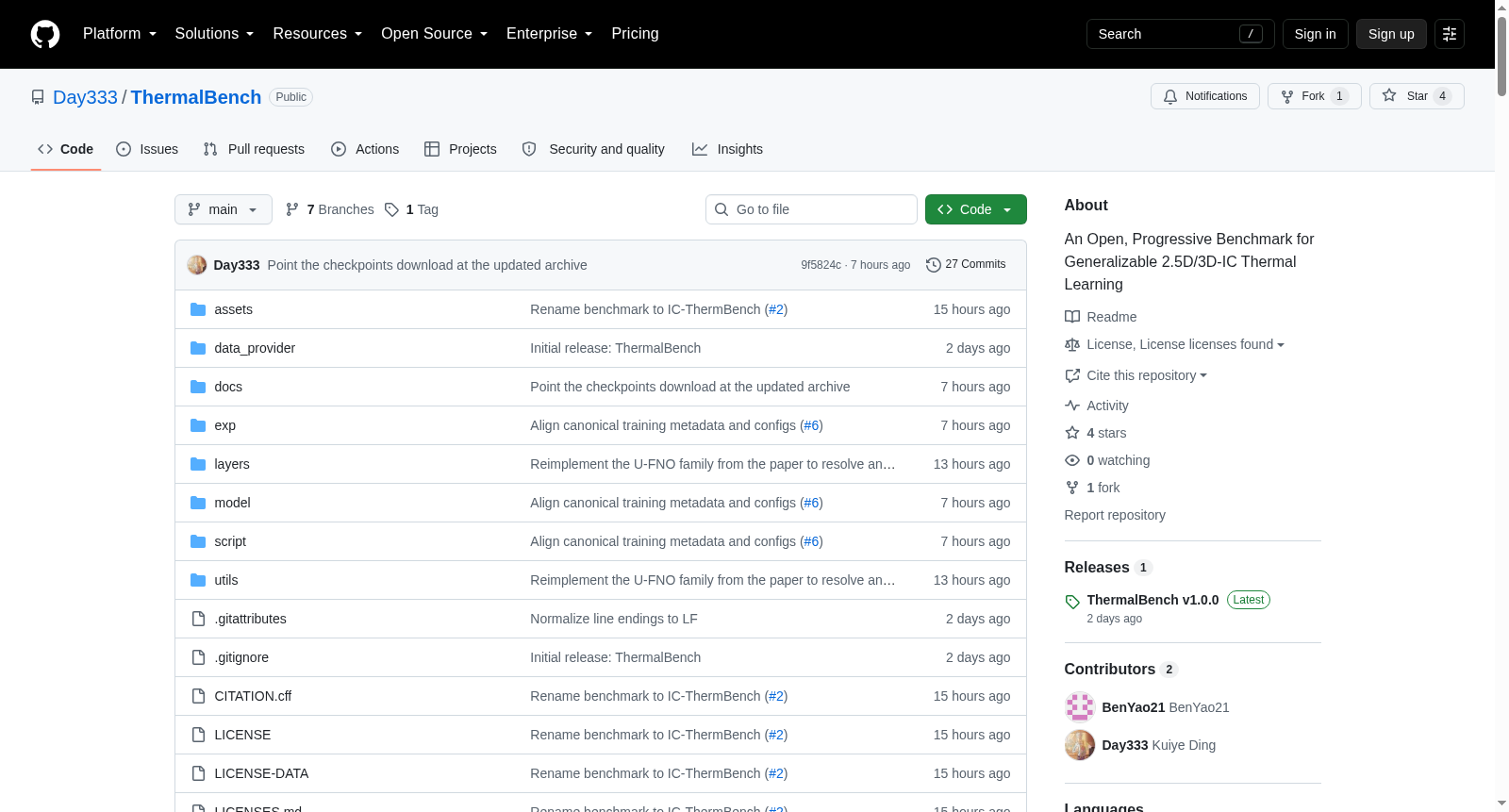Fork the ThermalBench repository
Screen dimensions: 1509x812
click(x=1315, y=96)
